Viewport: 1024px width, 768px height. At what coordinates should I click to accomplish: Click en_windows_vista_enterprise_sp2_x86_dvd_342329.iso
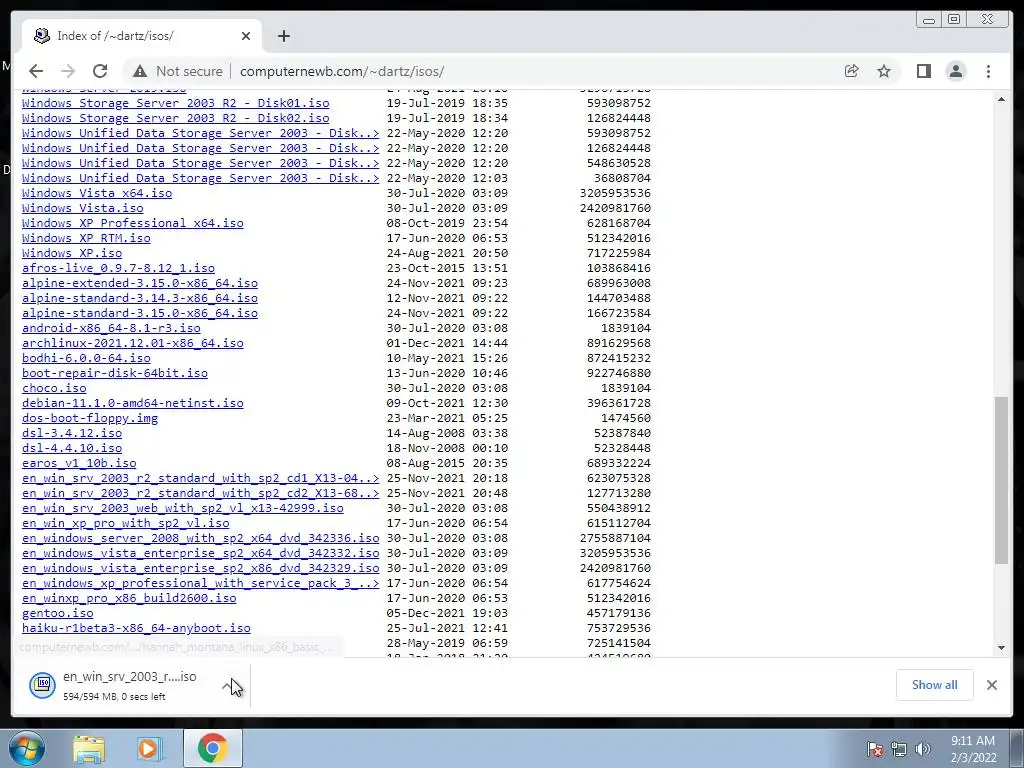tap(200, 568)
